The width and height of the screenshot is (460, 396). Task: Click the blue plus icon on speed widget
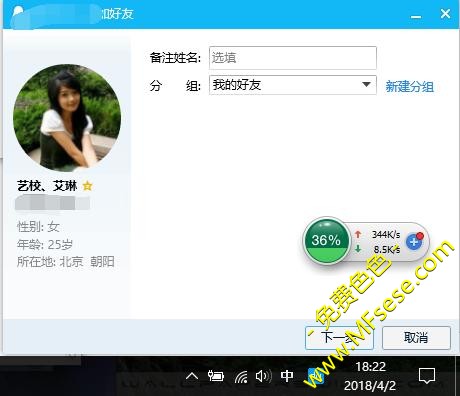(x=414, y=242)
